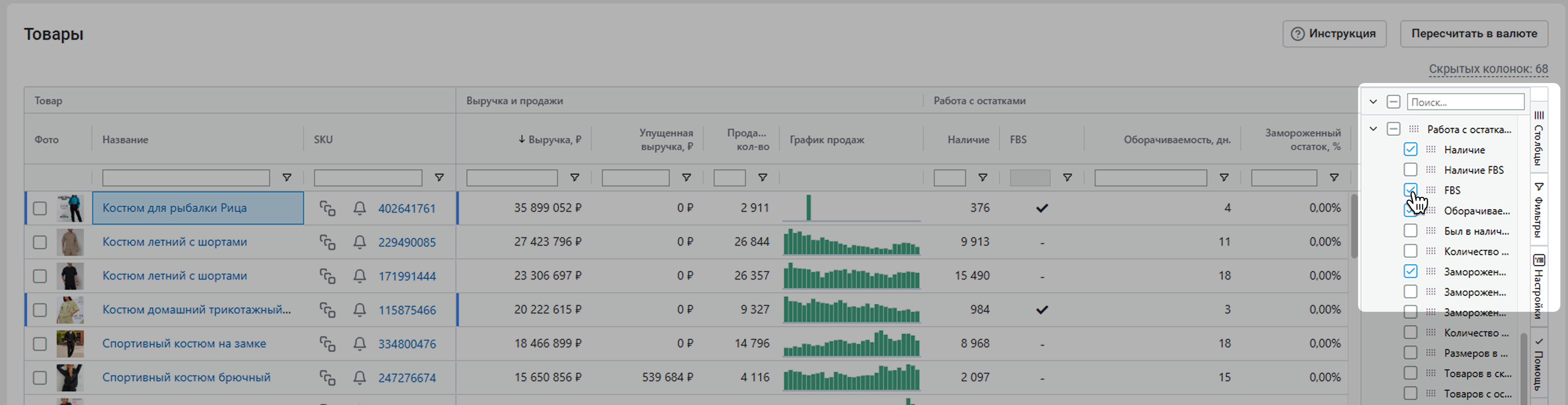1568x405 pixels.
Task: Open the Помощь side tab
Action: [x=1538, y=364]
